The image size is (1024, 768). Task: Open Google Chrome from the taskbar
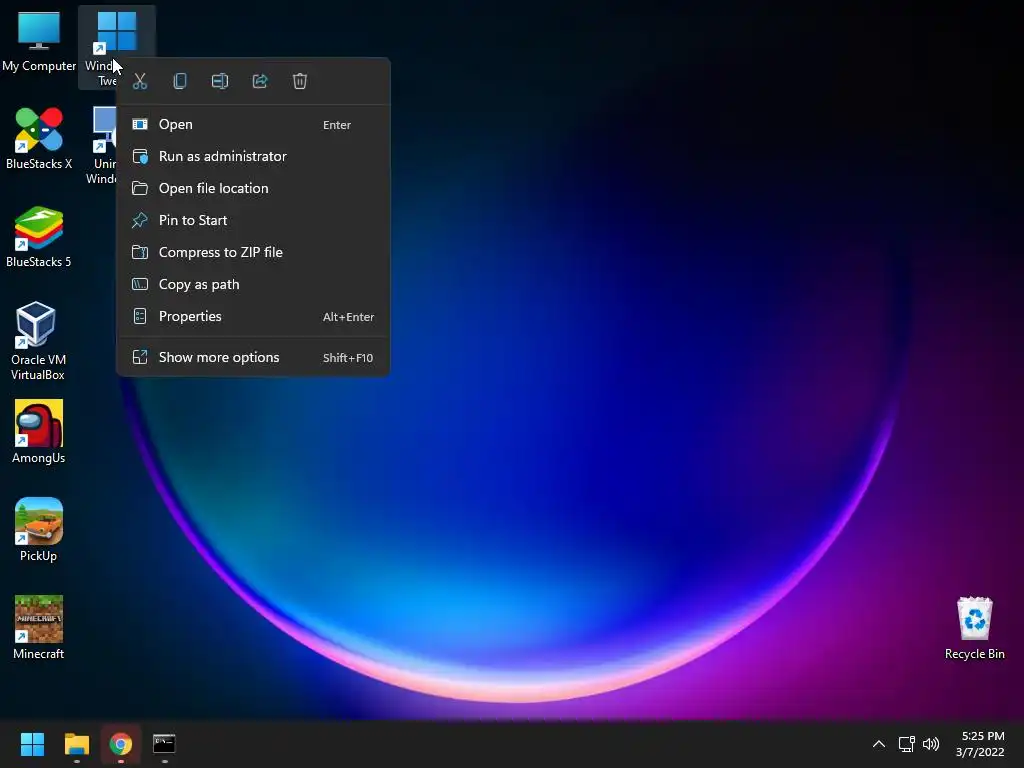(x=121, y=744)
